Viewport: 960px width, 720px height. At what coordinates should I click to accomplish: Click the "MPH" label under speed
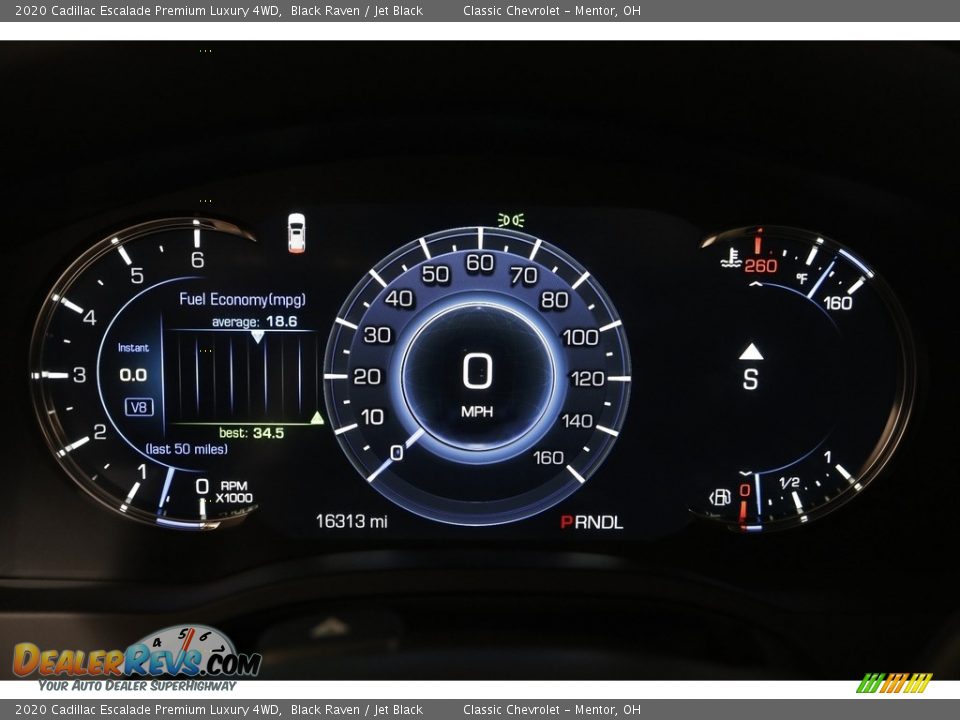tap(477, 411)
